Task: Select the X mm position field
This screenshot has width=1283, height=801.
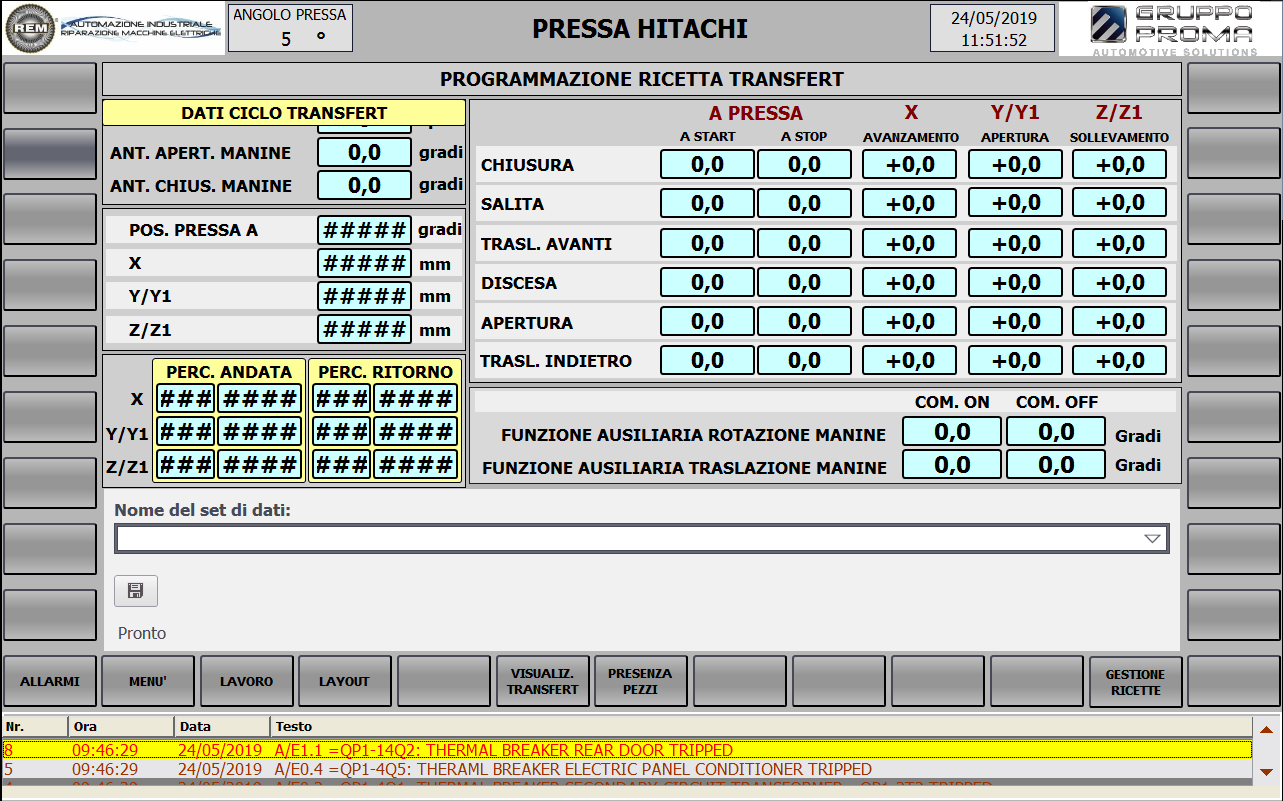Action: pos(365,263)
